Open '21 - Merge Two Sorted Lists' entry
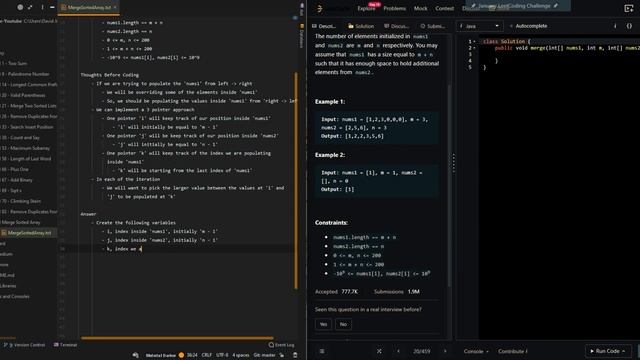This screenshot has height=360, width=640. pos(29,106)
